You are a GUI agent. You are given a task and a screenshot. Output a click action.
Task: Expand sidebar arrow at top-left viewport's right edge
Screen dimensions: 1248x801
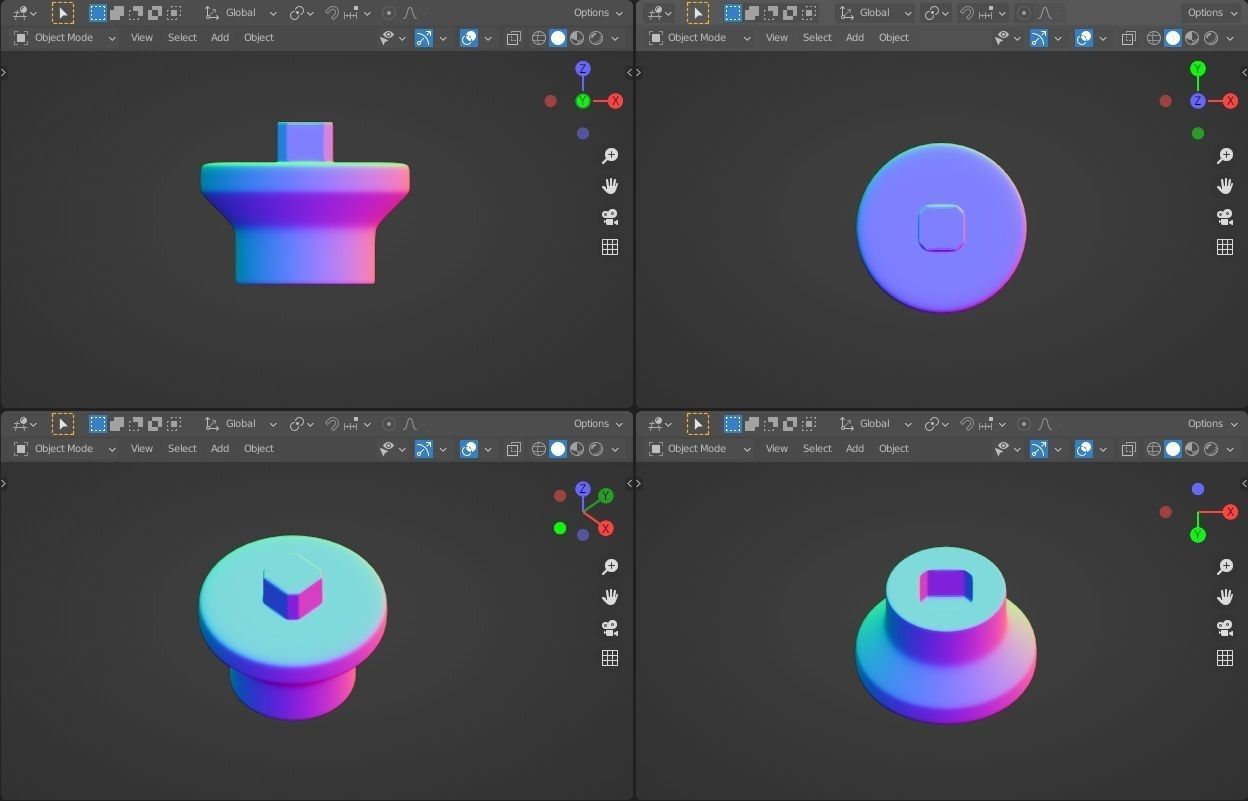628,72
